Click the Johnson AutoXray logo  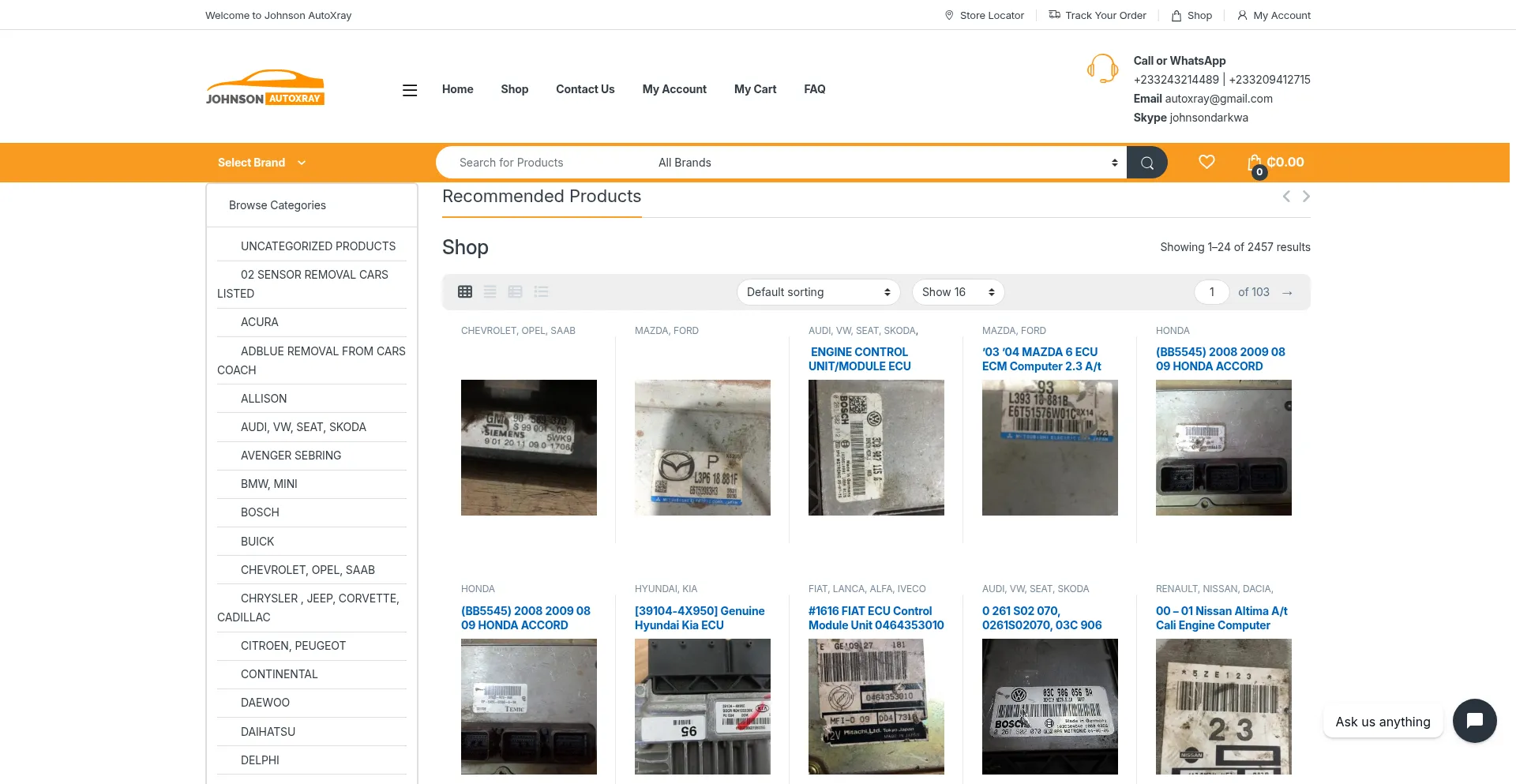(265, 88)
